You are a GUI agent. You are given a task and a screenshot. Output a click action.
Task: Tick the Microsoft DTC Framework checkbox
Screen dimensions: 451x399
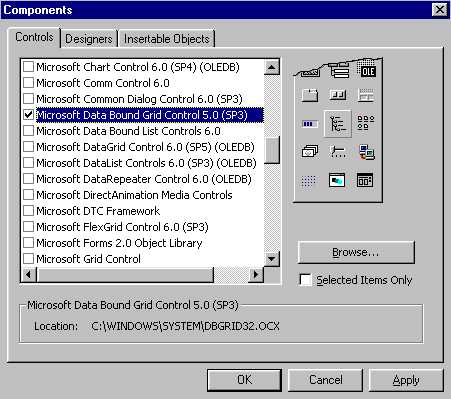[29, 211]
